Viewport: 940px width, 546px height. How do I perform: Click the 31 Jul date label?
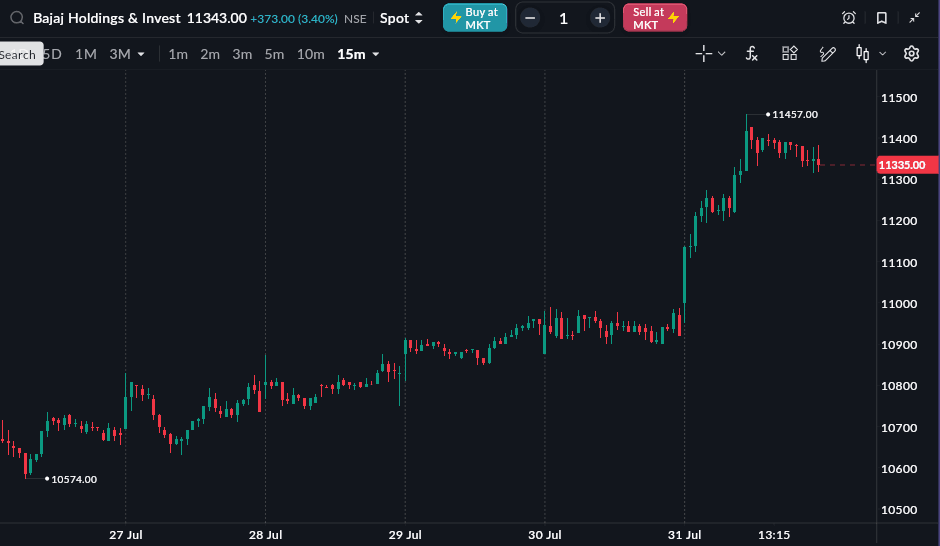[x=685, y=535]
